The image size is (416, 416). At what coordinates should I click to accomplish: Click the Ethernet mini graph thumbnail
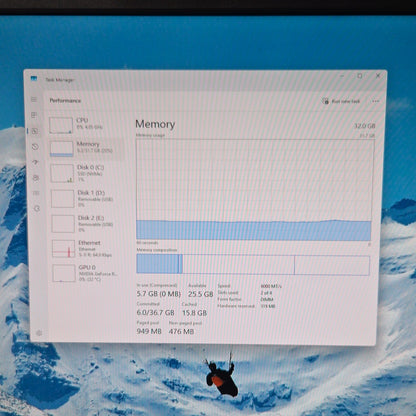tap(64, 249)
